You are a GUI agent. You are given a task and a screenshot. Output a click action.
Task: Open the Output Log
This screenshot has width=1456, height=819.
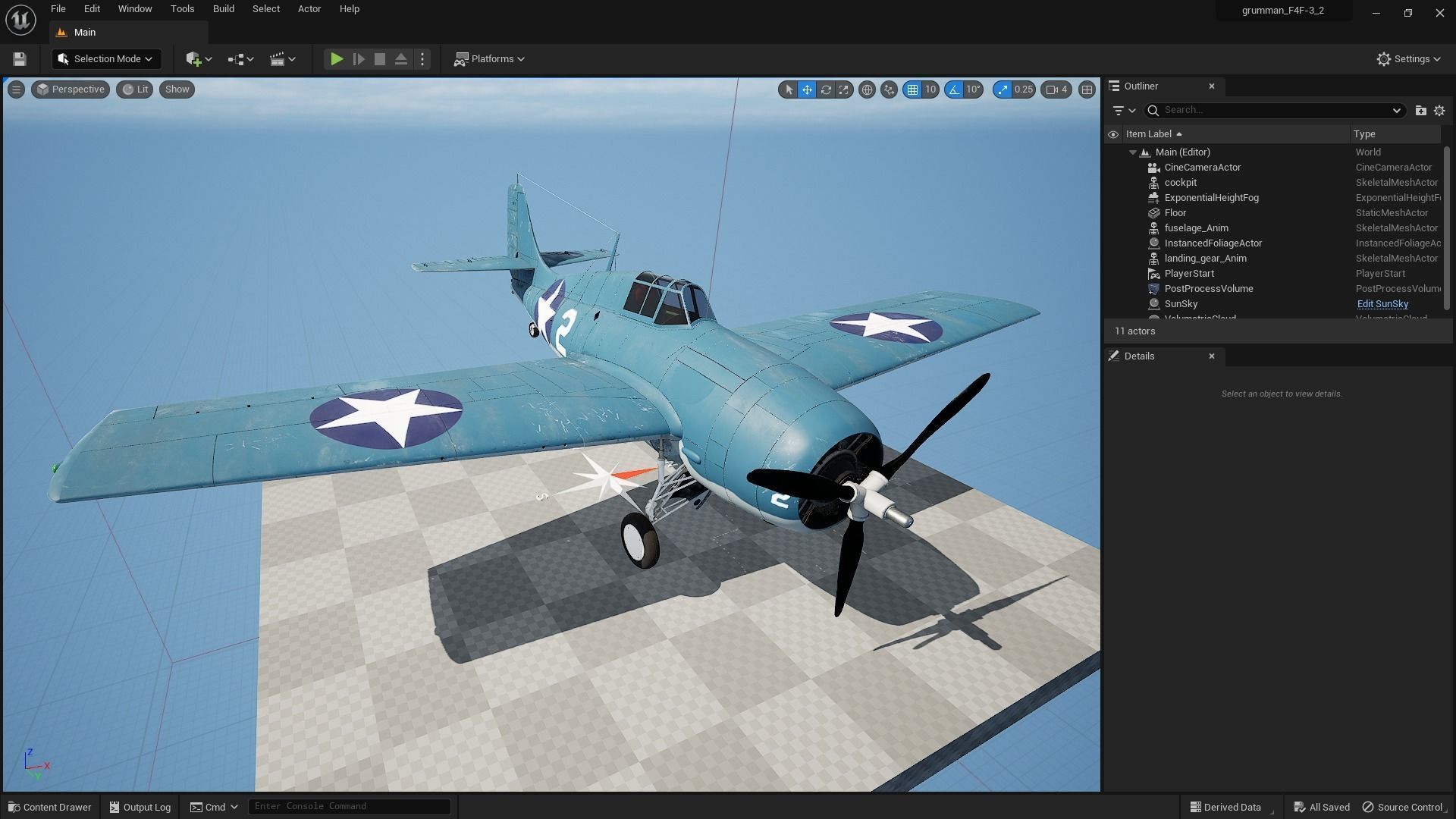[140, 807]
